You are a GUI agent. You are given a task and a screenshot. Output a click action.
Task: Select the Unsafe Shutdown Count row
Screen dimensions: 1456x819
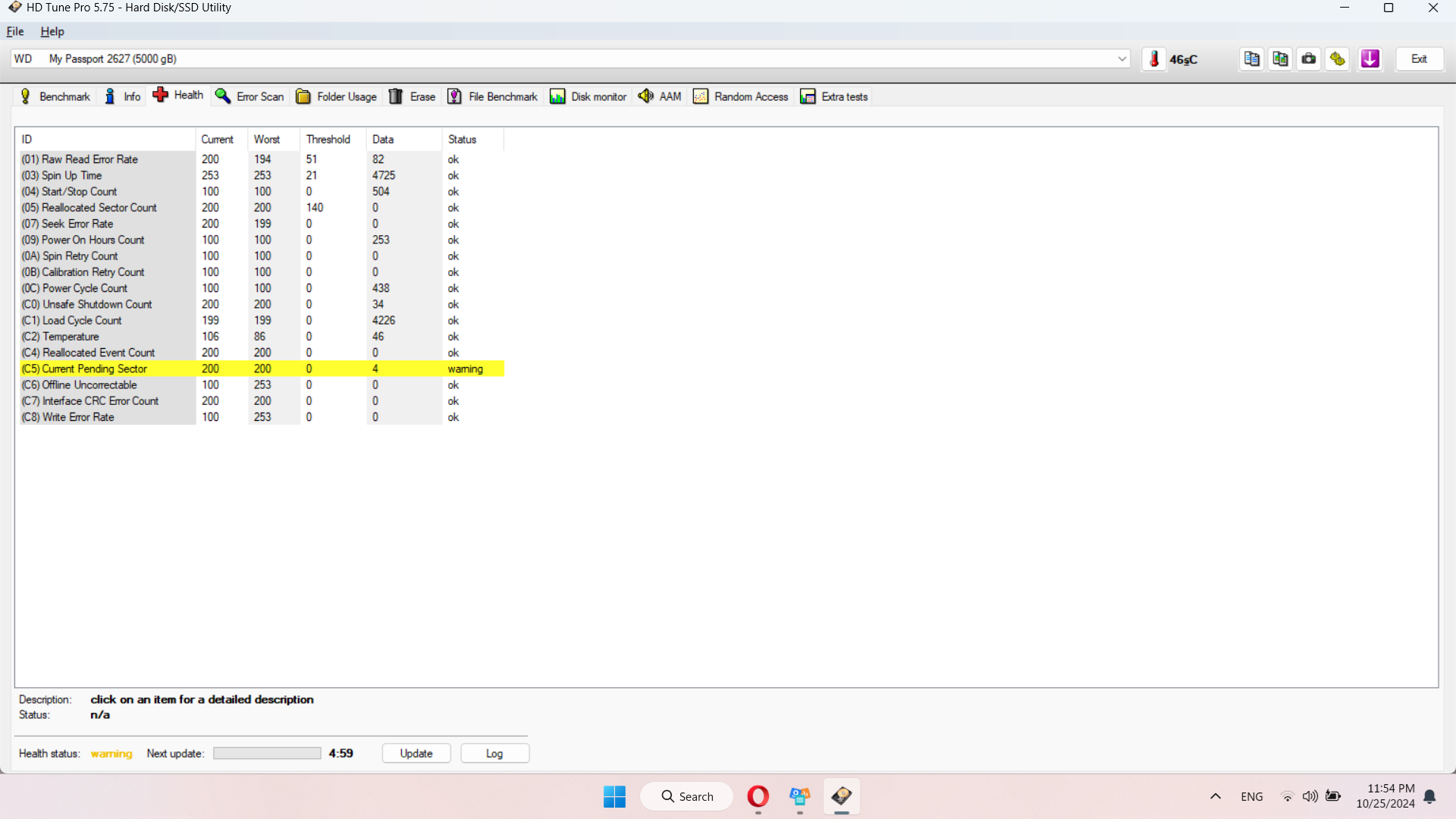point(262,304)
